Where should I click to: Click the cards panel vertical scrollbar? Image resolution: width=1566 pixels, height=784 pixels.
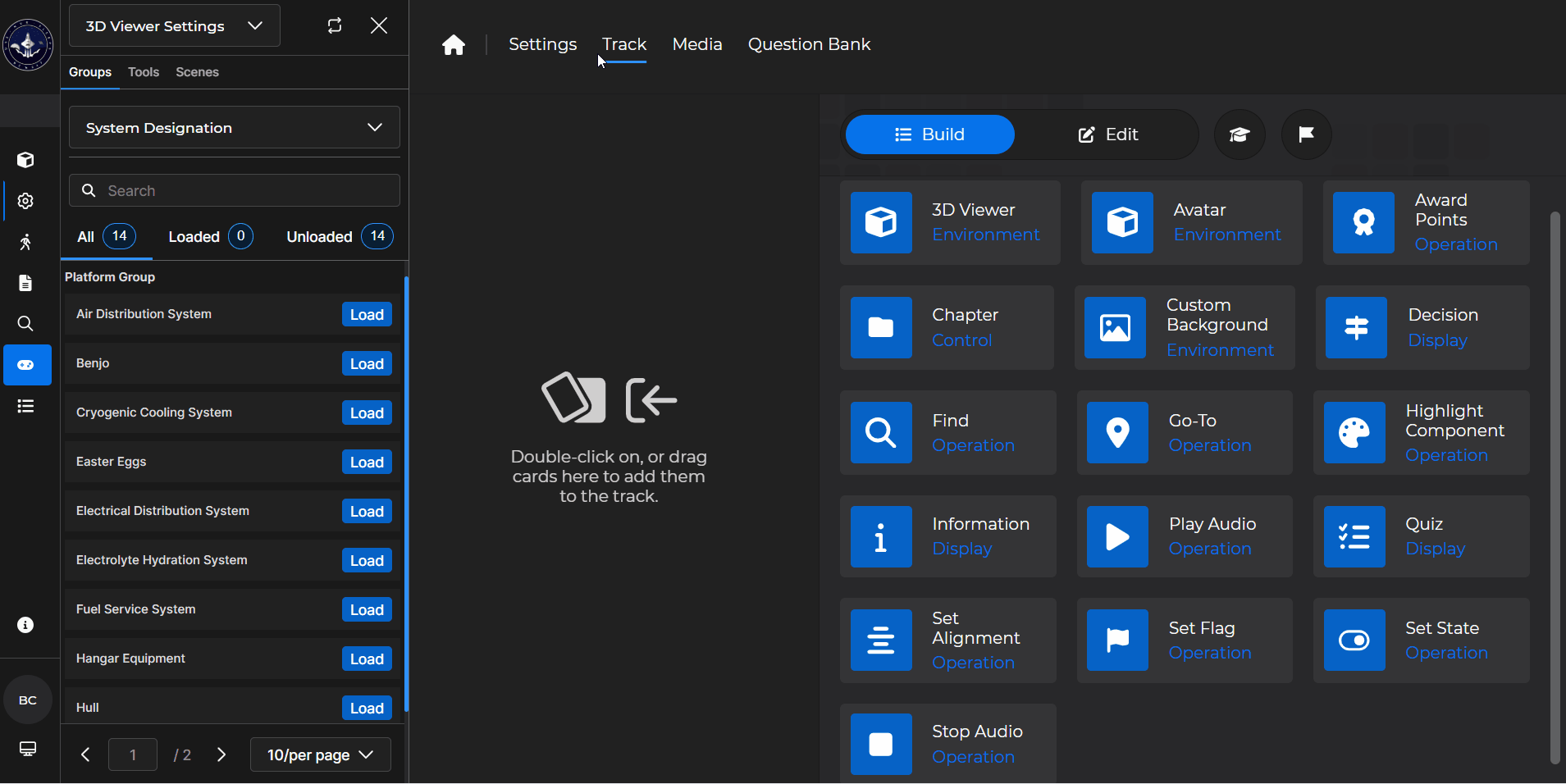[1555, 488]
